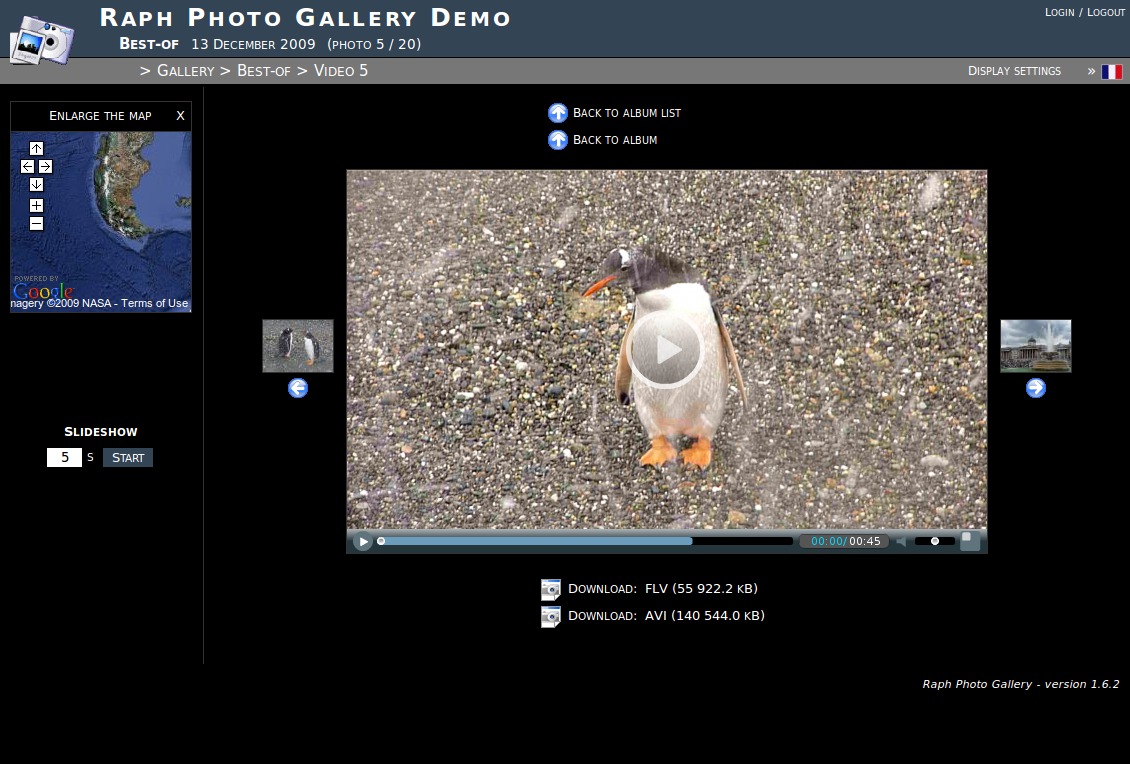Go to next photo blue arrow
The width and height of the screenshot is (1130, 764).
[1036, 388]
